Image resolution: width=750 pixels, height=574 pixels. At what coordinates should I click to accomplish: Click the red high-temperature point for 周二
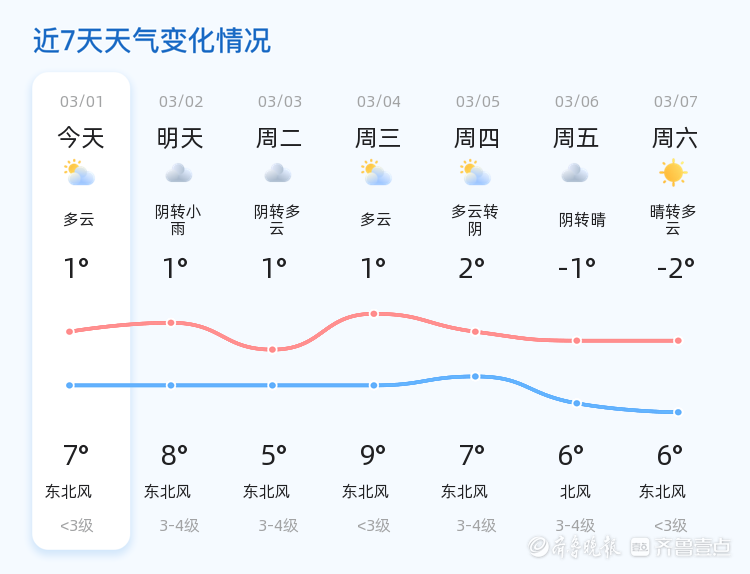(x=272, y=349)
